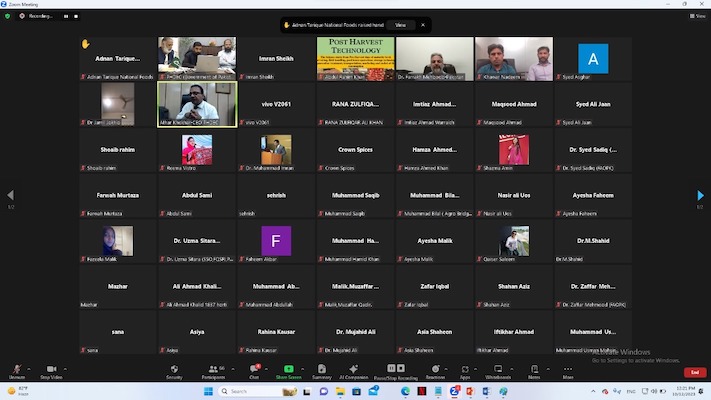The width and height of the screenshot is (711, 400).
Task: Open the View layout menu
Action: point(698,16)
